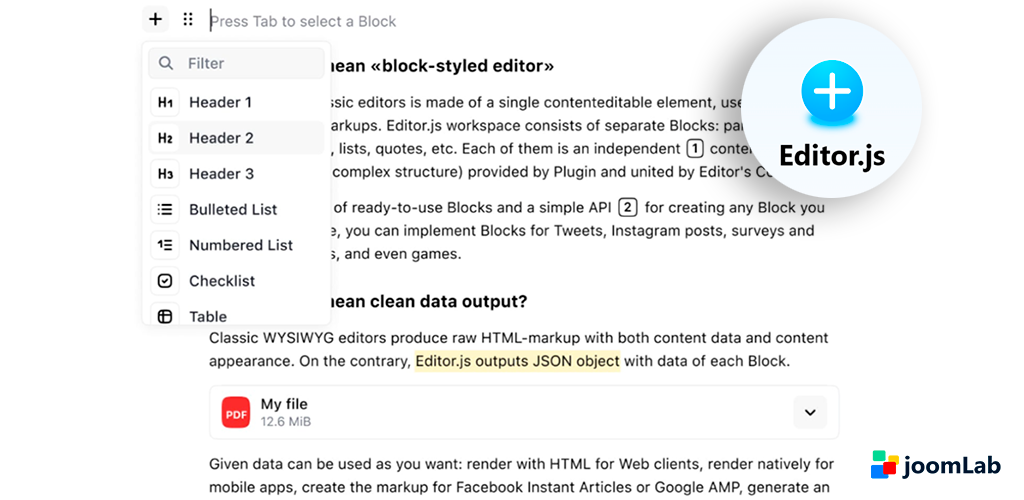Insert a Numbered List block

pyautogui.click(x=236, y=245)
